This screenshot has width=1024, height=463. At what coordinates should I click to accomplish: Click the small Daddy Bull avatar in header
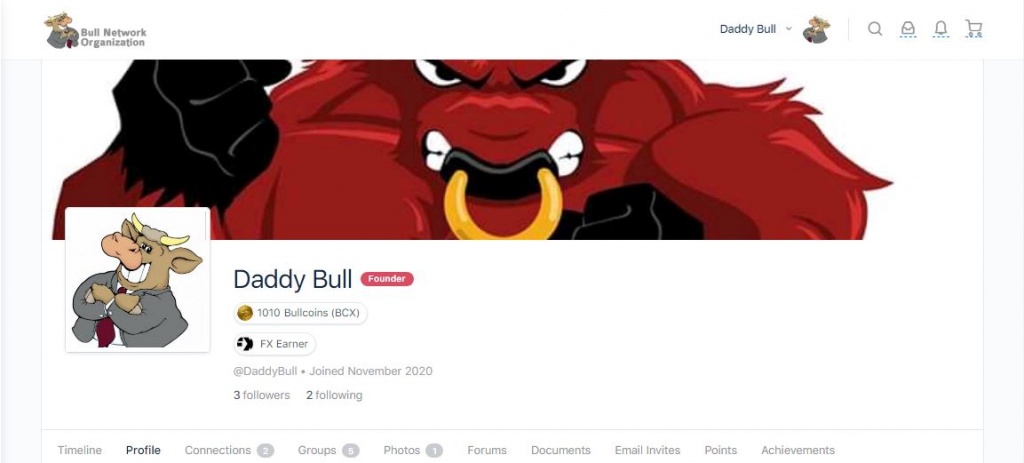816,30
